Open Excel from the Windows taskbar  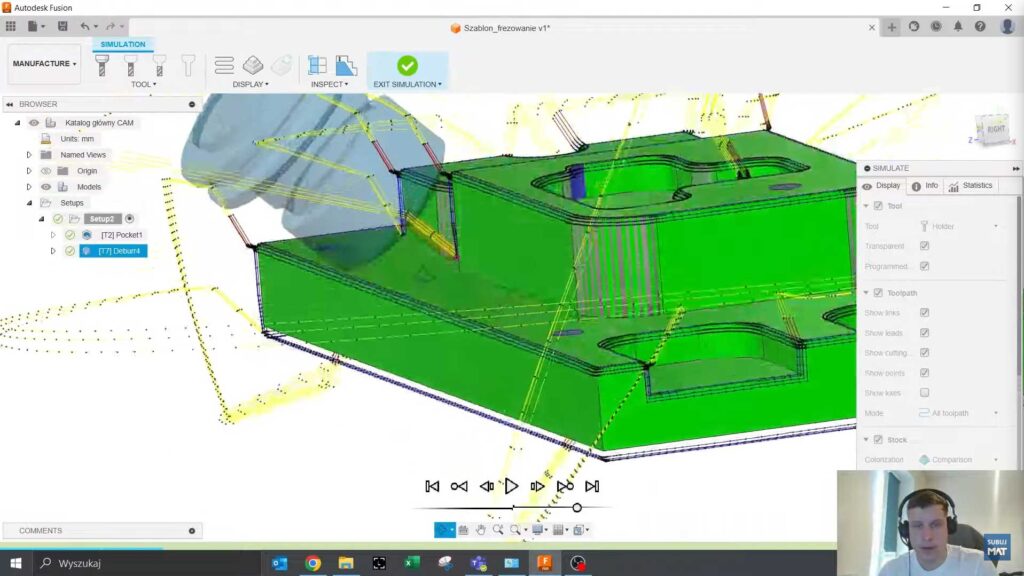click(411, 564)
